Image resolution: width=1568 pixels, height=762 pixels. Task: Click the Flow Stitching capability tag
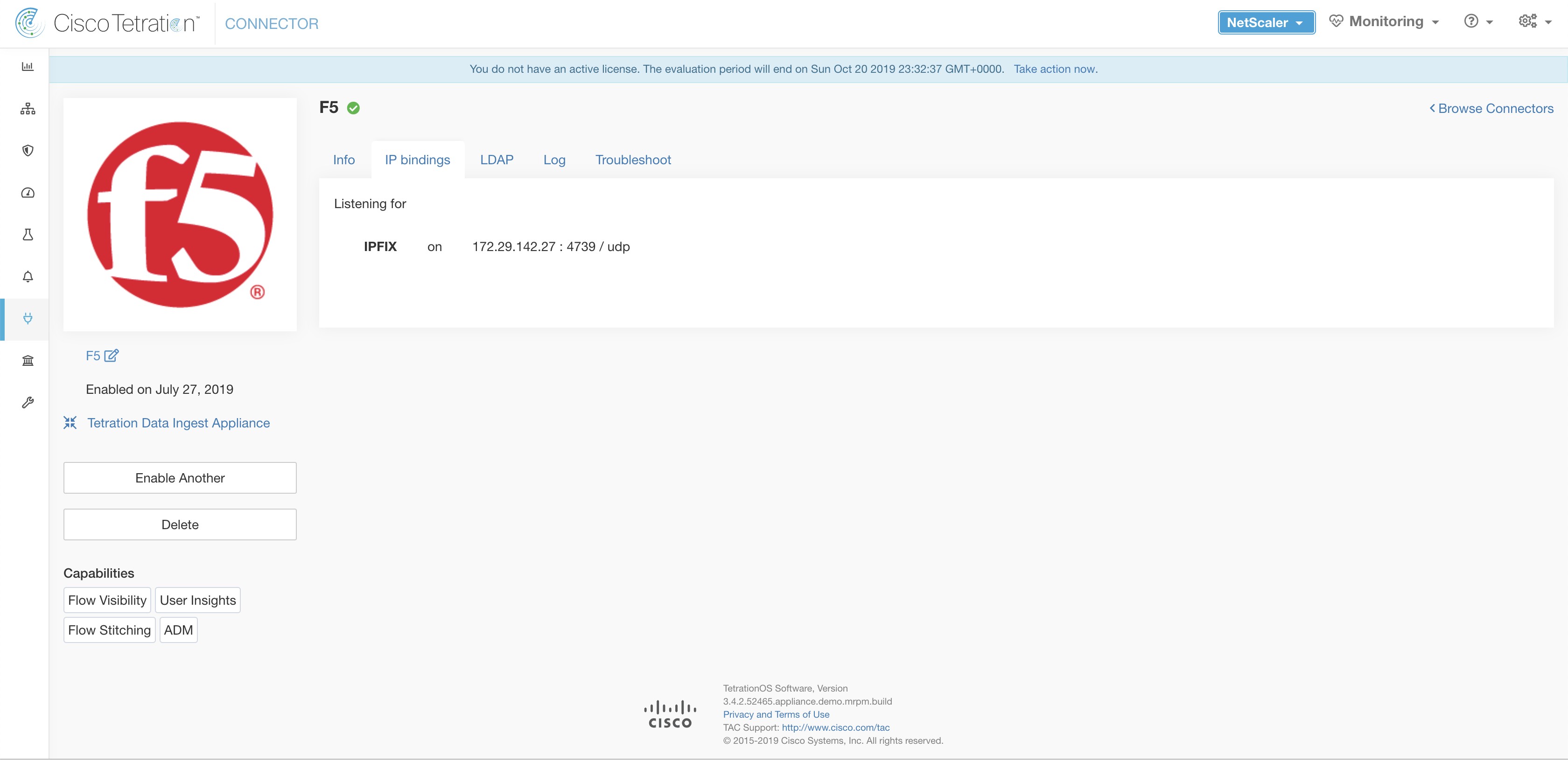(x=110, y=630)
